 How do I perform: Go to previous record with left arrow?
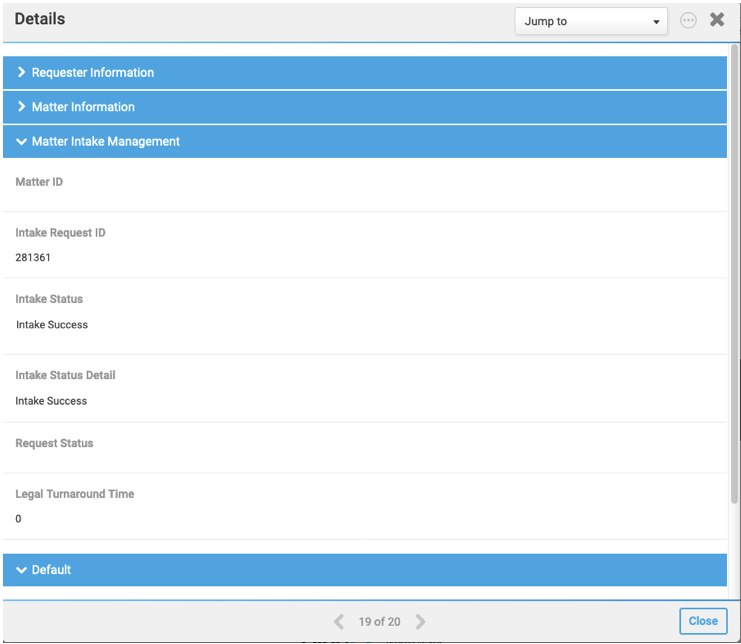tap(339, 621)
